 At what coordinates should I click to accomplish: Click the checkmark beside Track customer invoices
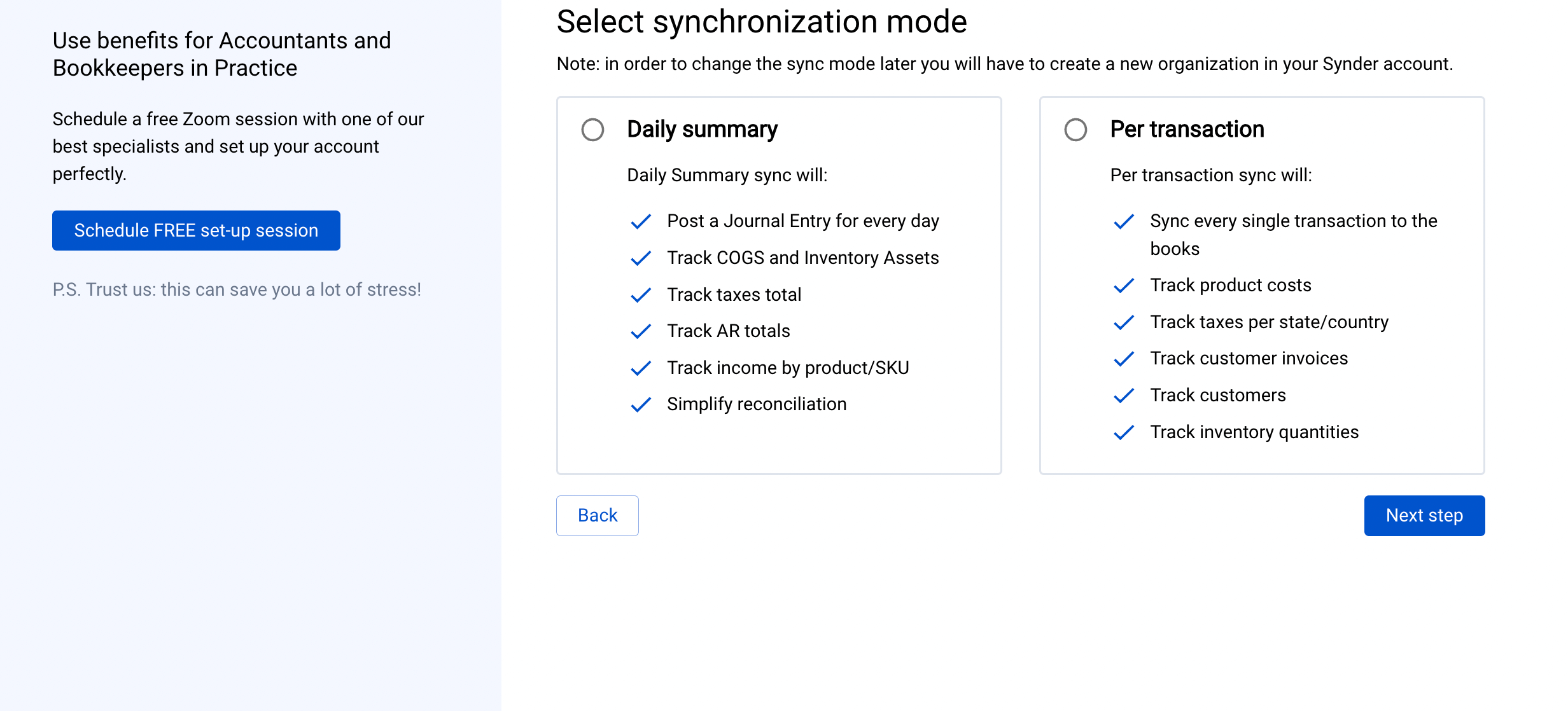[x=1124, y=359]
